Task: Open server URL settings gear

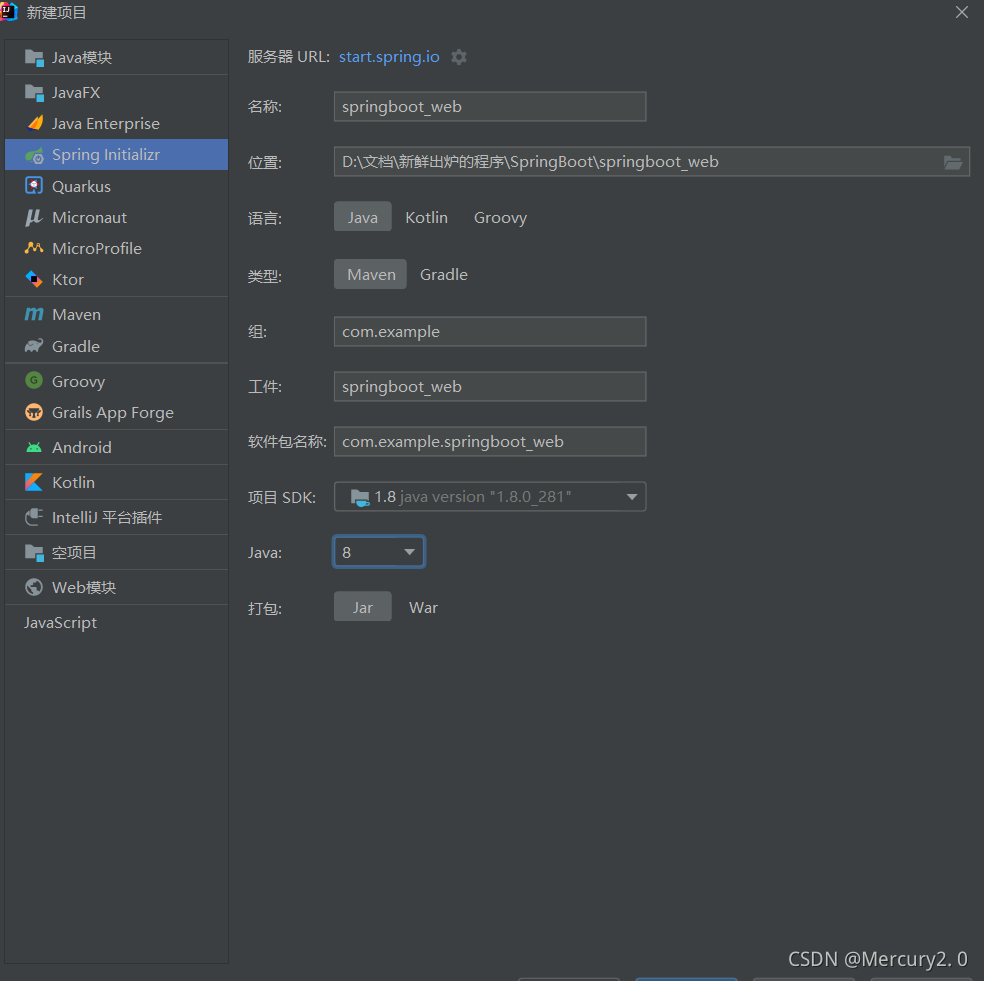Action: tap(459, 57)
